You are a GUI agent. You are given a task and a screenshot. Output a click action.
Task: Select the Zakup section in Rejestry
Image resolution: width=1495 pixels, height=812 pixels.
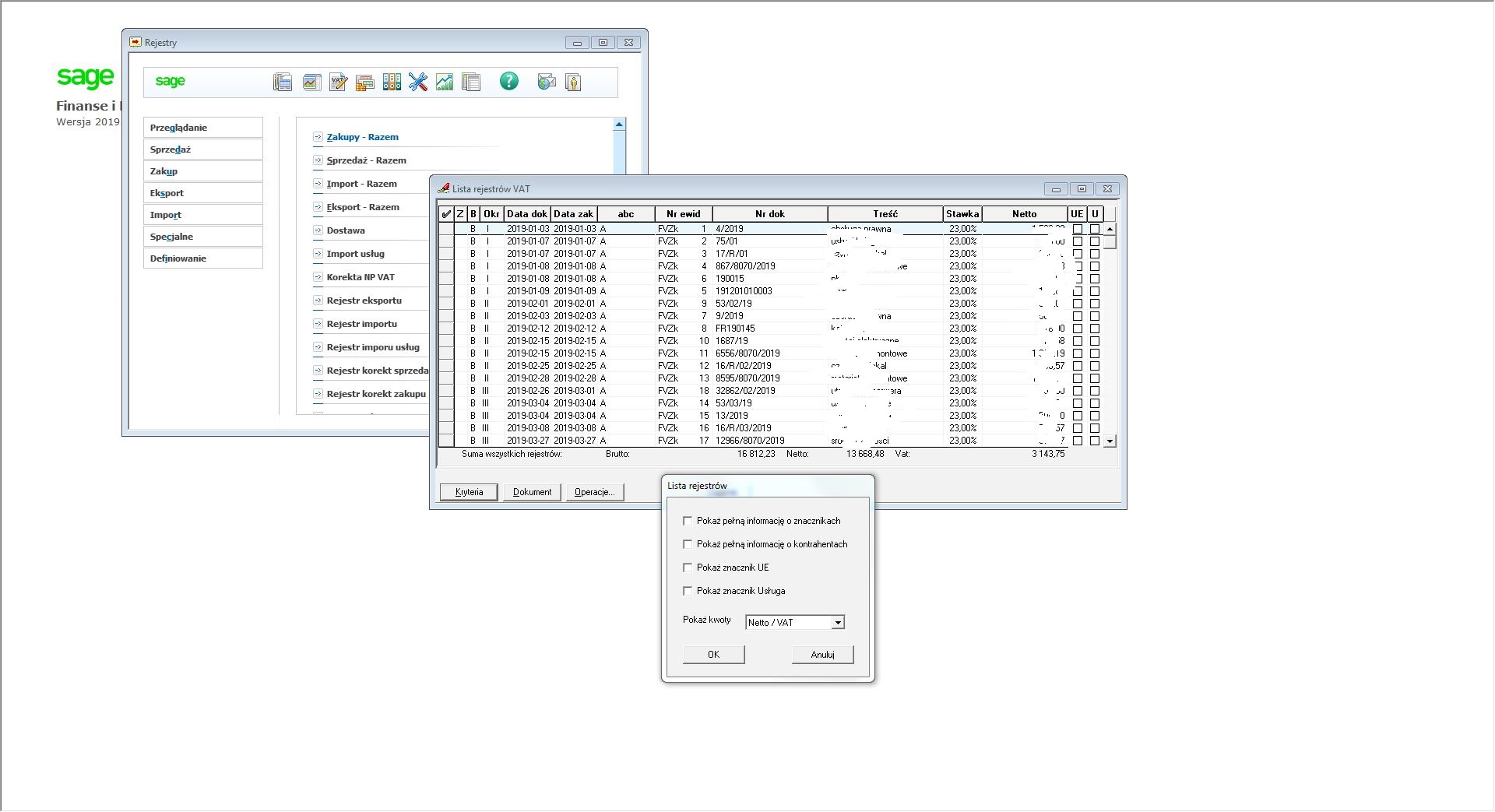coord(203,171)
